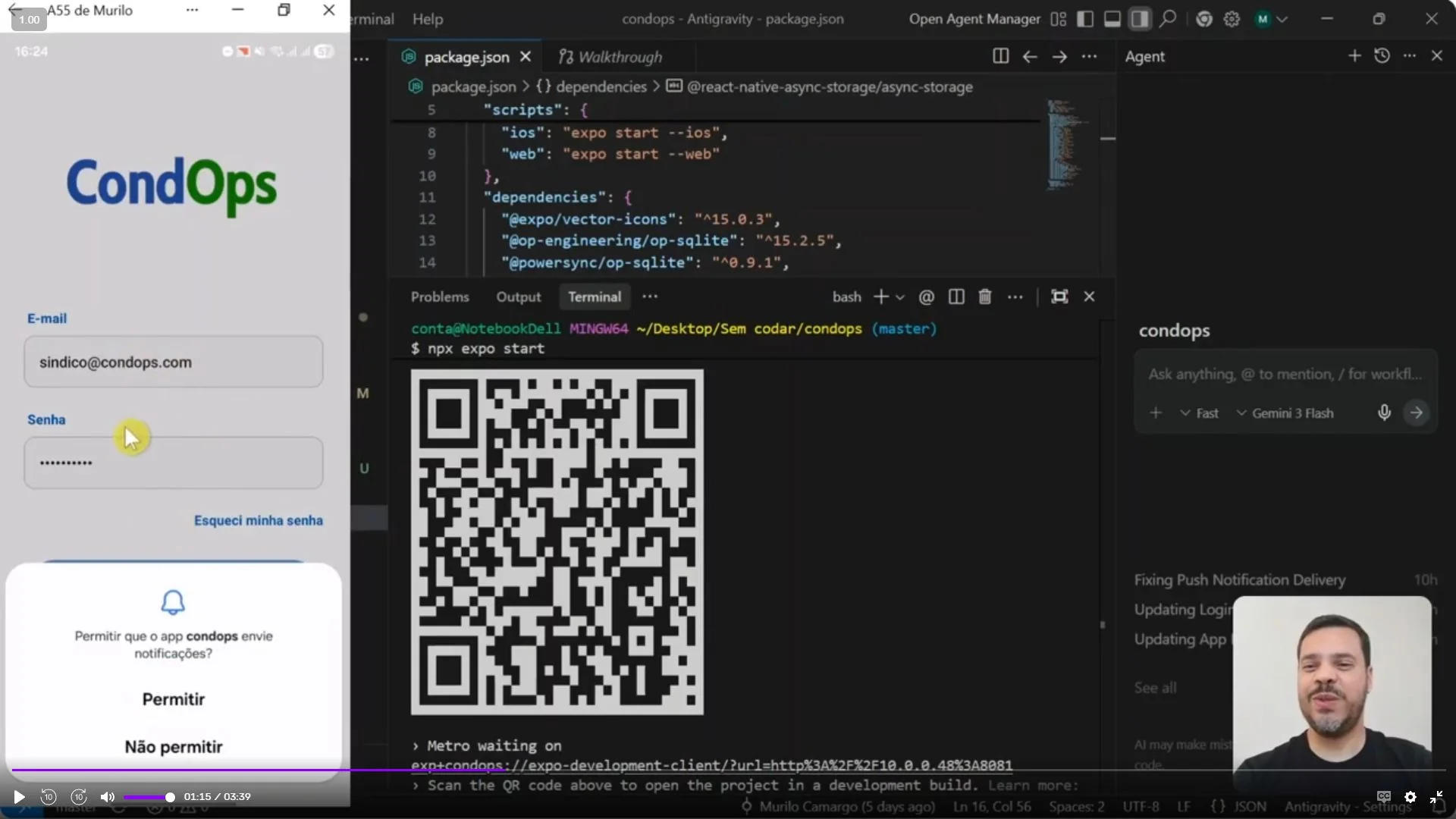Switch to the package.json tab
Viewport: 1456px width, 819px height.
(466, 57)
